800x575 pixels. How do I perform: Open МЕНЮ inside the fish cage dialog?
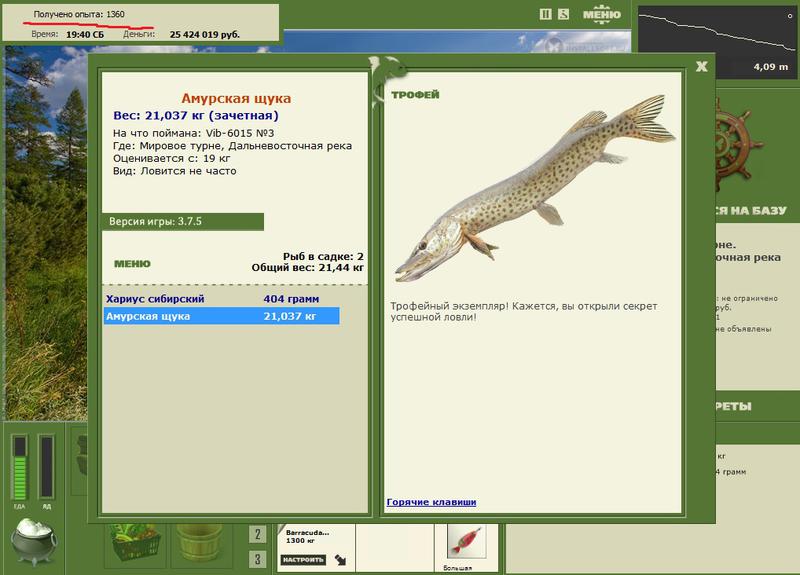[x=132, y=264]
